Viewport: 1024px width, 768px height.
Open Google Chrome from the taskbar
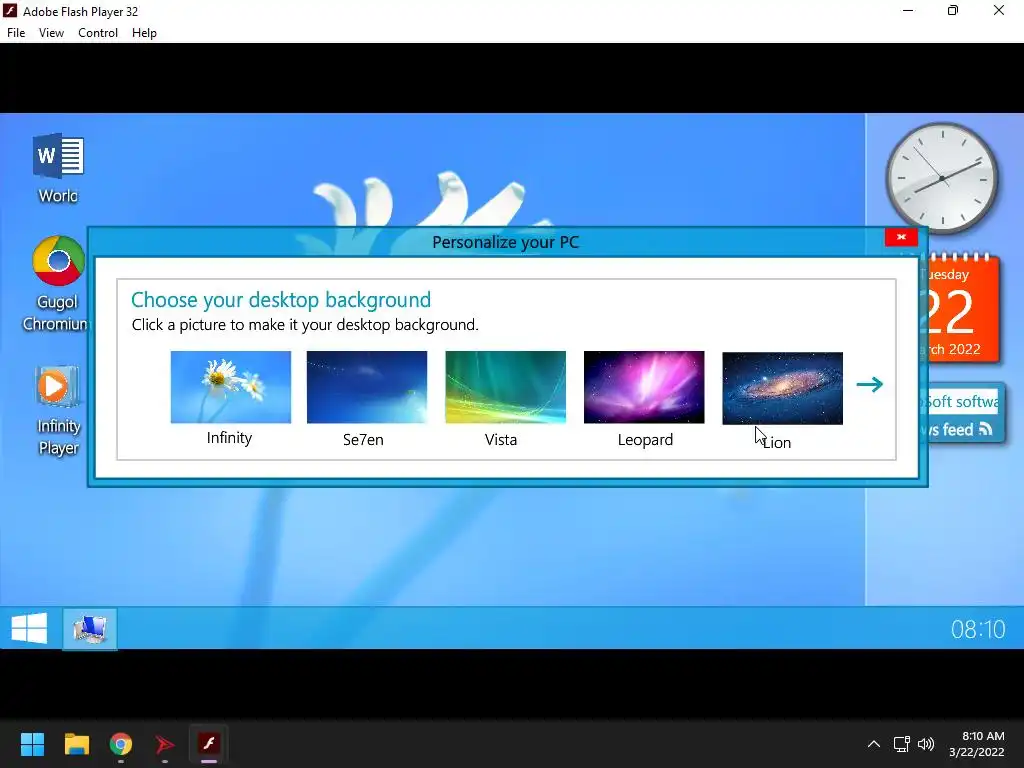pyautogui.click(x=121, y=743)
